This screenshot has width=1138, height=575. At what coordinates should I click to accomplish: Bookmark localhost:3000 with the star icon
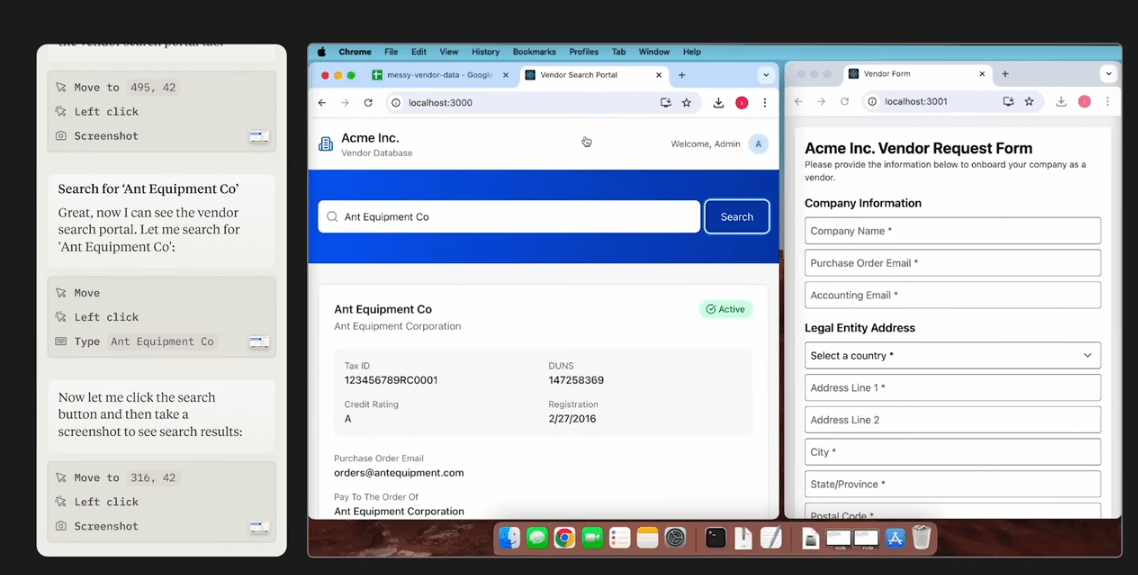687,103
